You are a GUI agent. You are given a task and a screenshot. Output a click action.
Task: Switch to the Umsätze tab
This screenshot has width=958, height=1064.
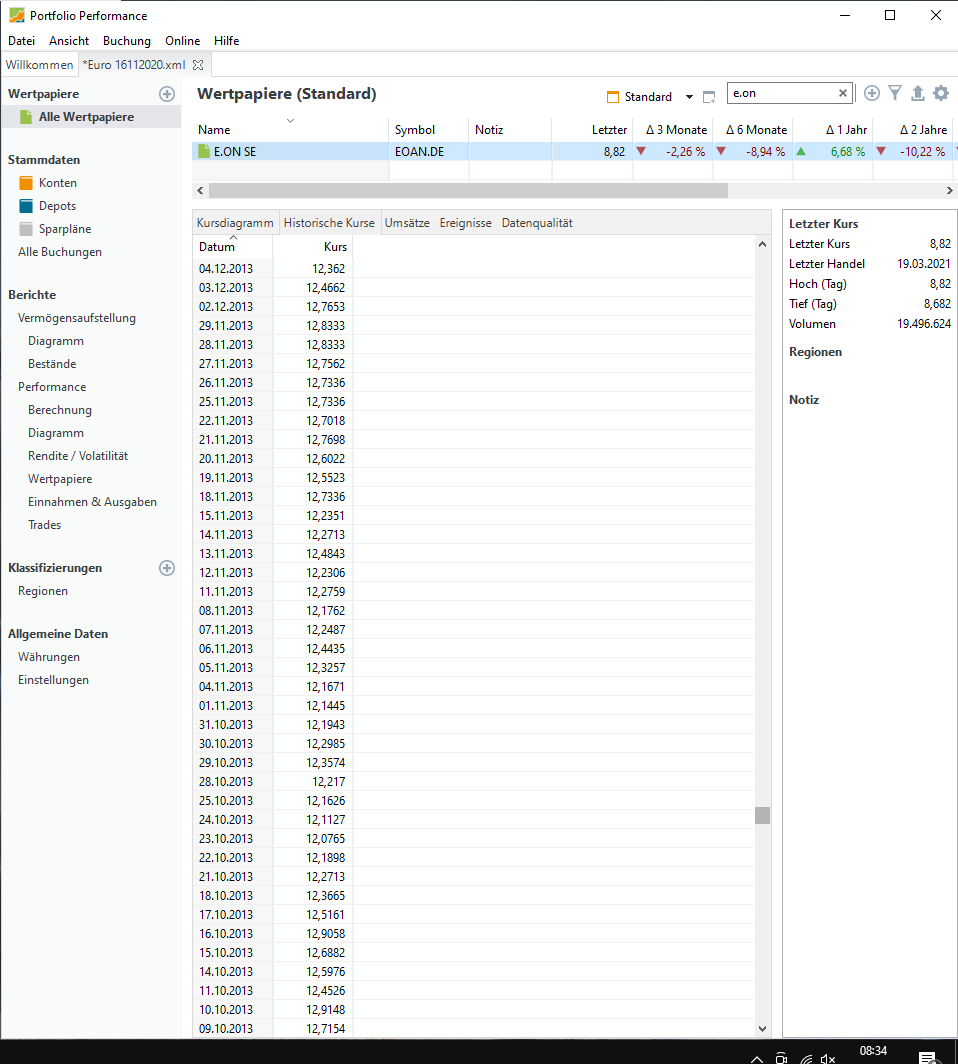407,223
